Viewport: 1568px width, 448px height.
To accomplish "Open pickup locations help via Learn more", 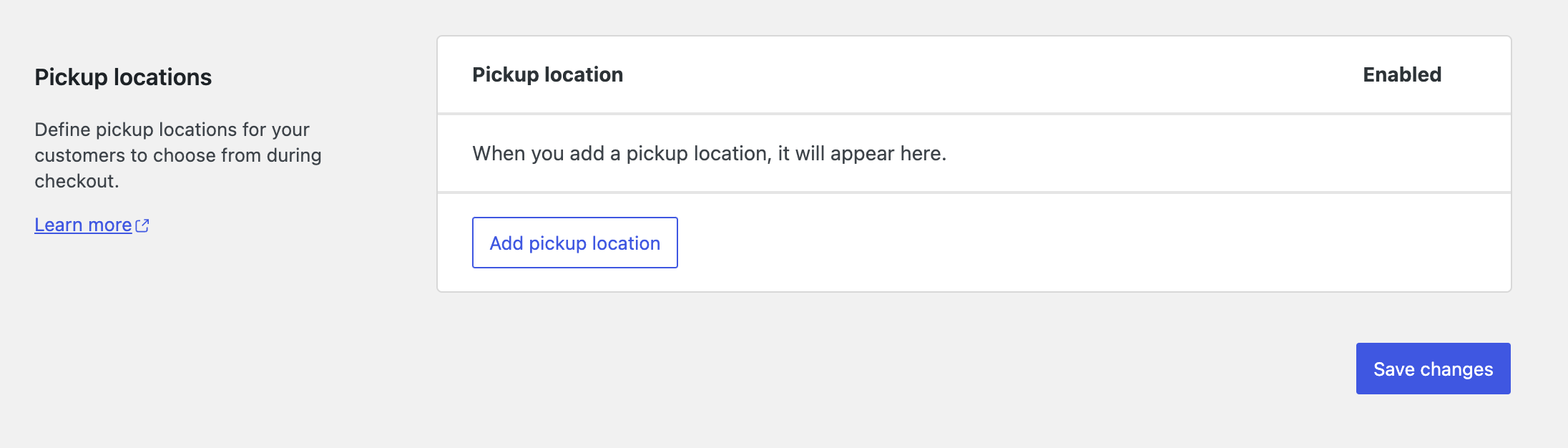I will [x=82, y=225].
